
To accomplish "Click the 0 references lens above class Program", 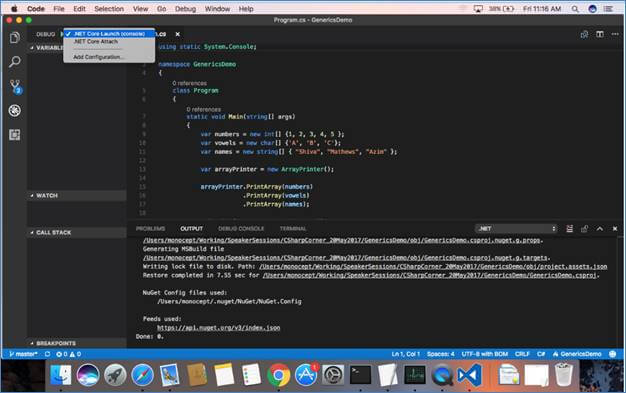I will click(x=190, y=83).
